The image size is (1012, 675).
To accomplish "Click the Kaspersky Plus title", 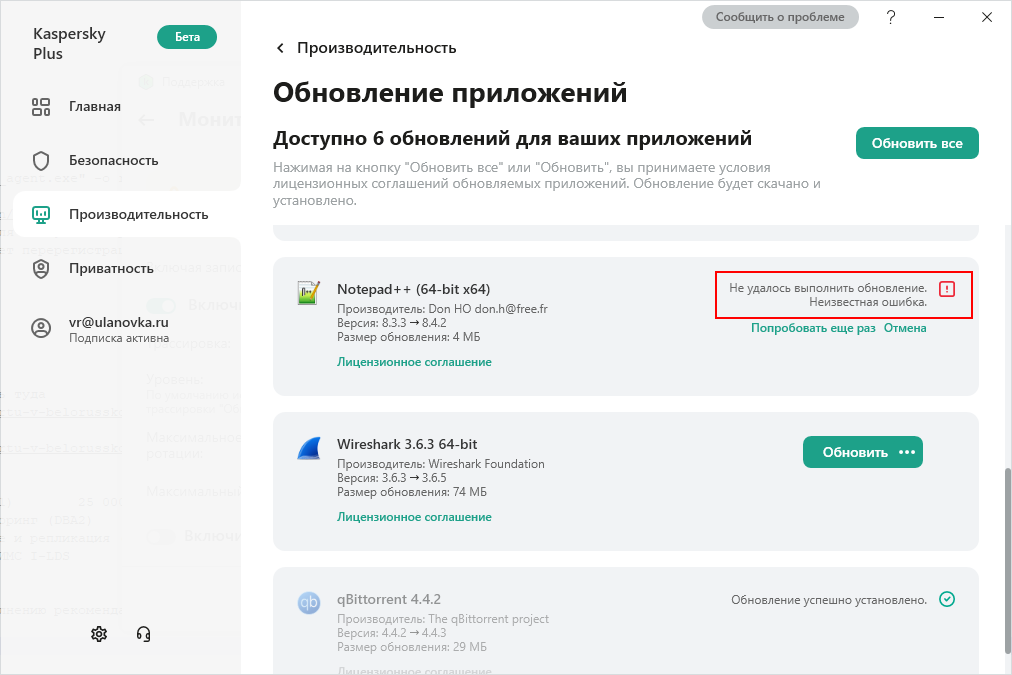I will pos(69,43).
